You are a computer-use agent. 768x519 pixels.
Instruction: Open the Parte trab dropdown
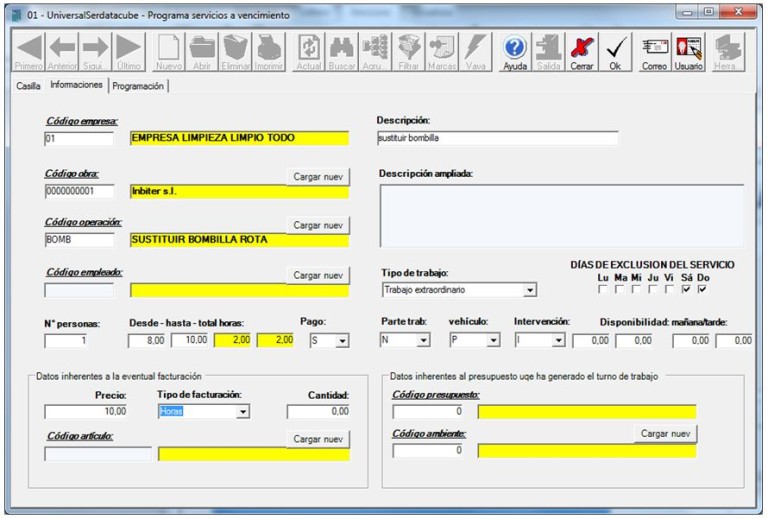[x=424, y=340]
